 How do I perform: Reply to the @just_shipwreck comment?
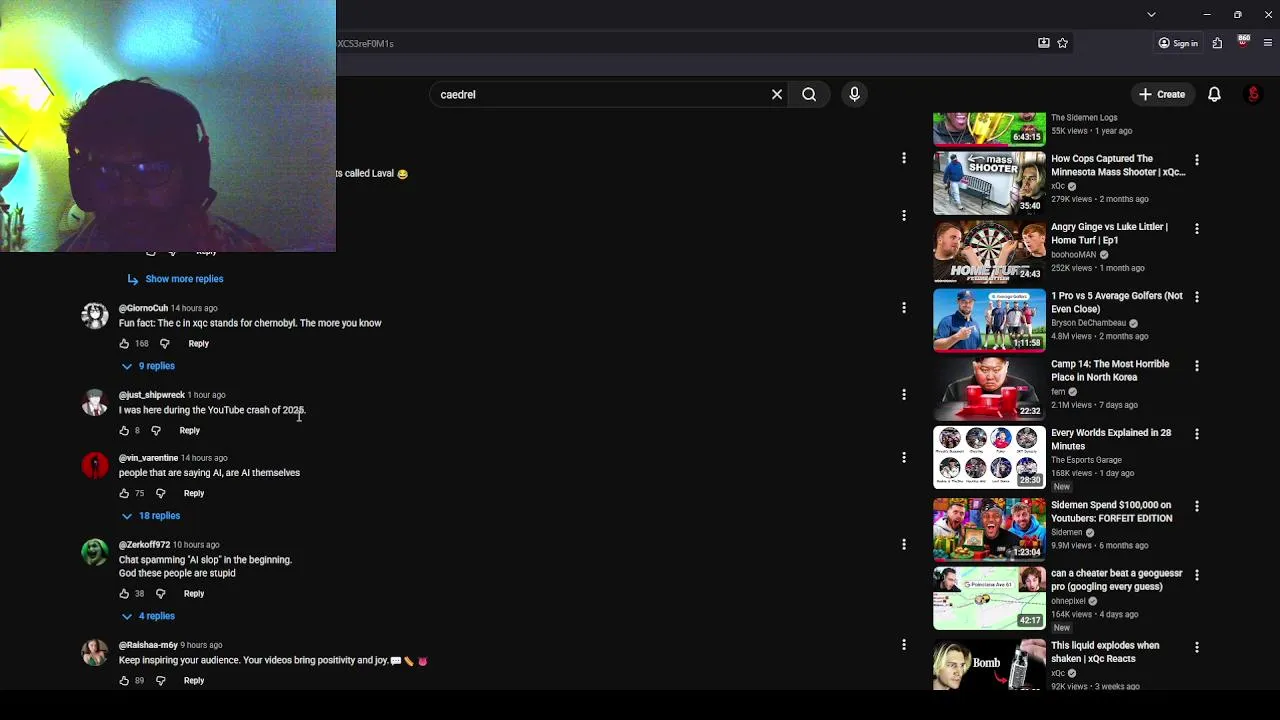[189, 431]
